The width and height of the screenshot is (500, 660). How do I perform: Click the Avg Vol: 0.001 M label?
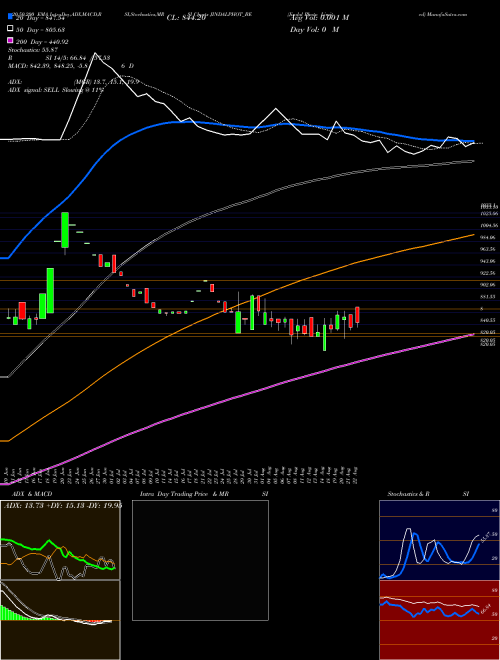click(x=319, y=18)
